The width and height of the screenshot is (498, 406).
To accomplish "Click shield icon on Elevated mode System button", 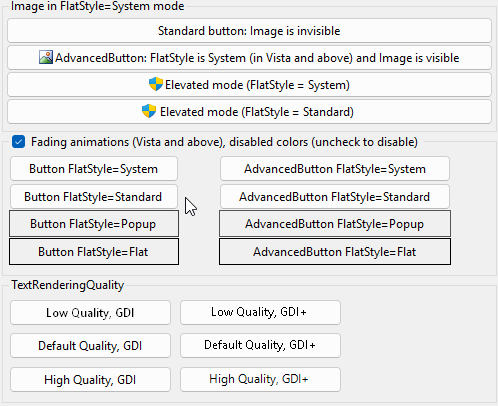I will click(x=156, y=84).
